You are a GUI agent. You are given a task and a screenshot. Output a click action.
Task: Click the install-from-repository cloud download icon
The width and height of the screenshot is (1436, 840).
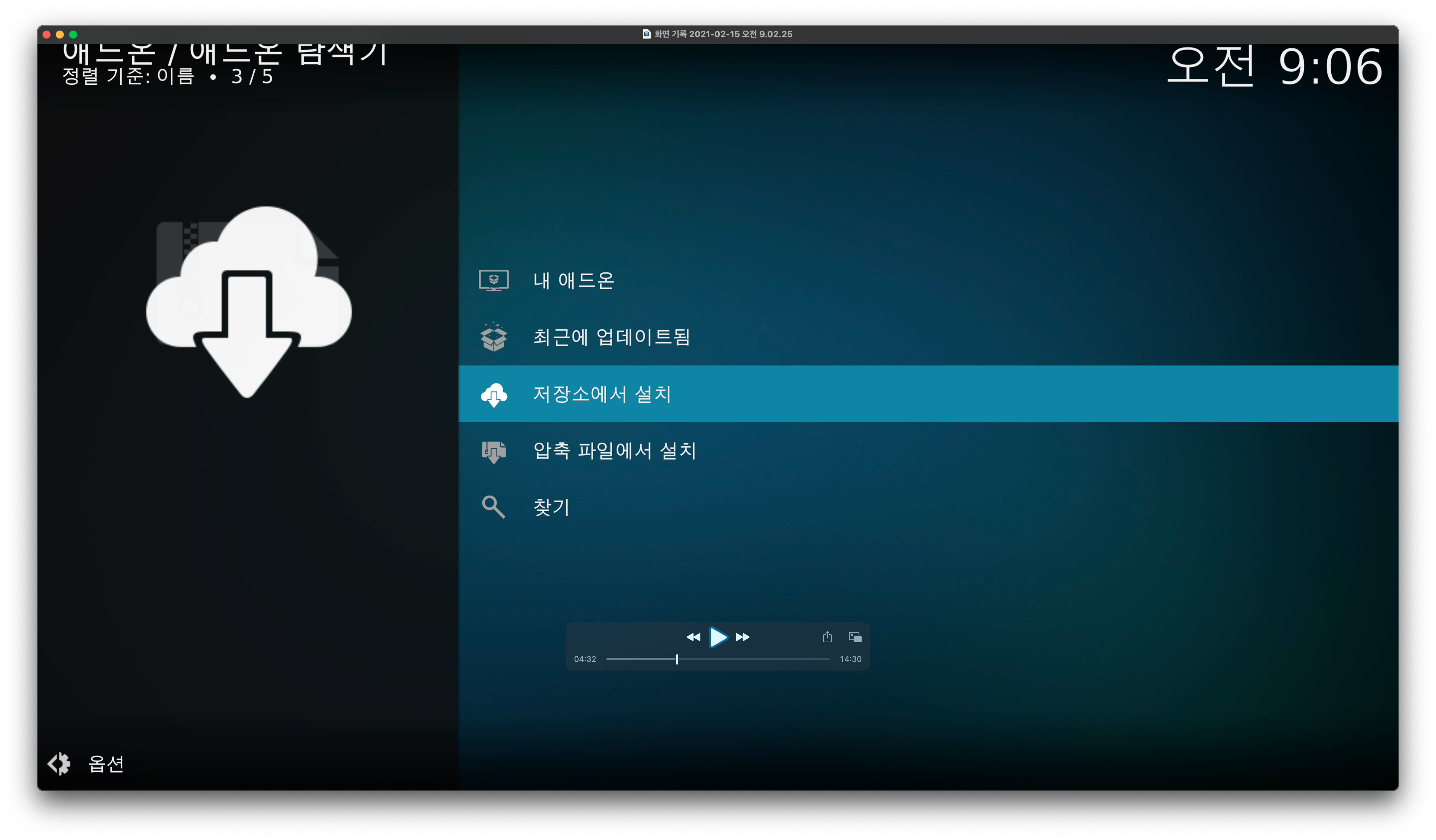pyautogui.click(x=494, y=394)
